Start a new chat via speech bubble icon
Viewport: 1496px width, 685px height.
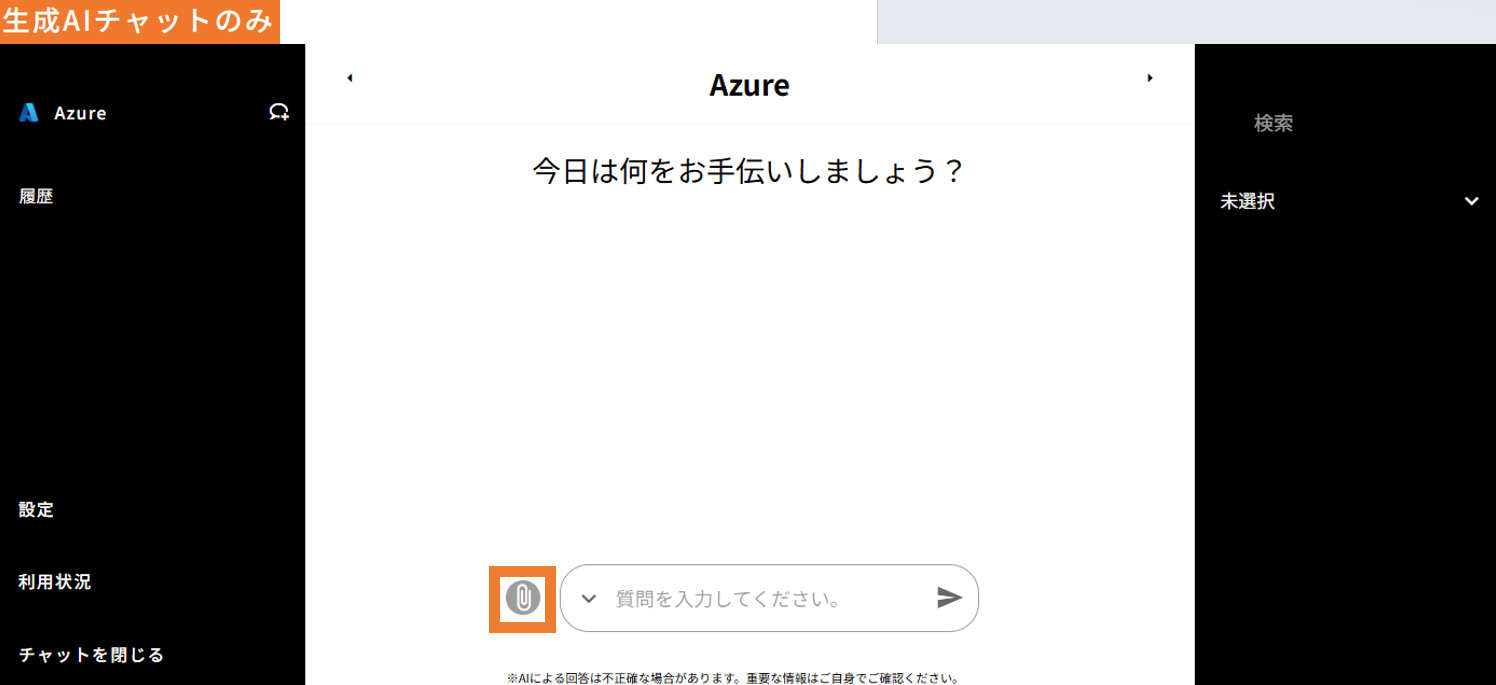point(279,113)
